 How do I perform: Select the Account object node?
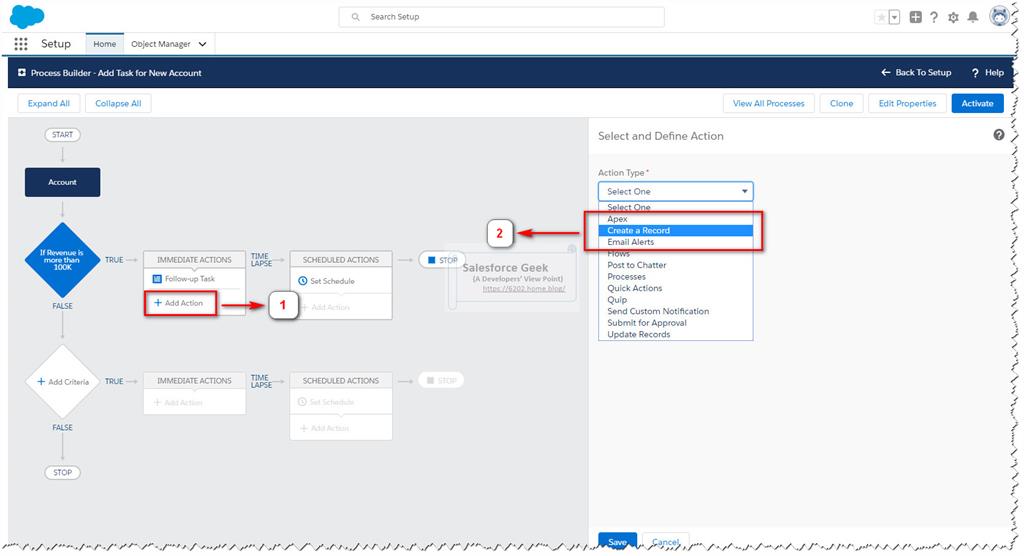coord(63,182)
